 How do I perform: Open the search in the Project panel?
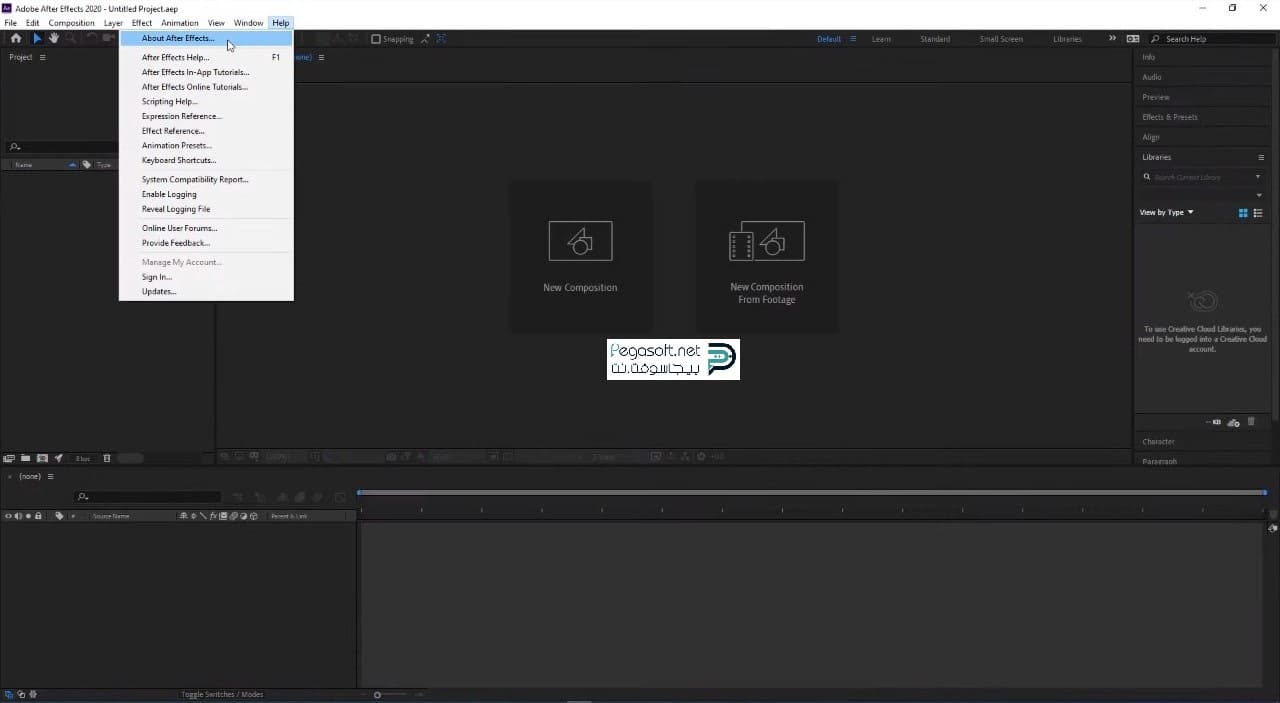(14, 146)
